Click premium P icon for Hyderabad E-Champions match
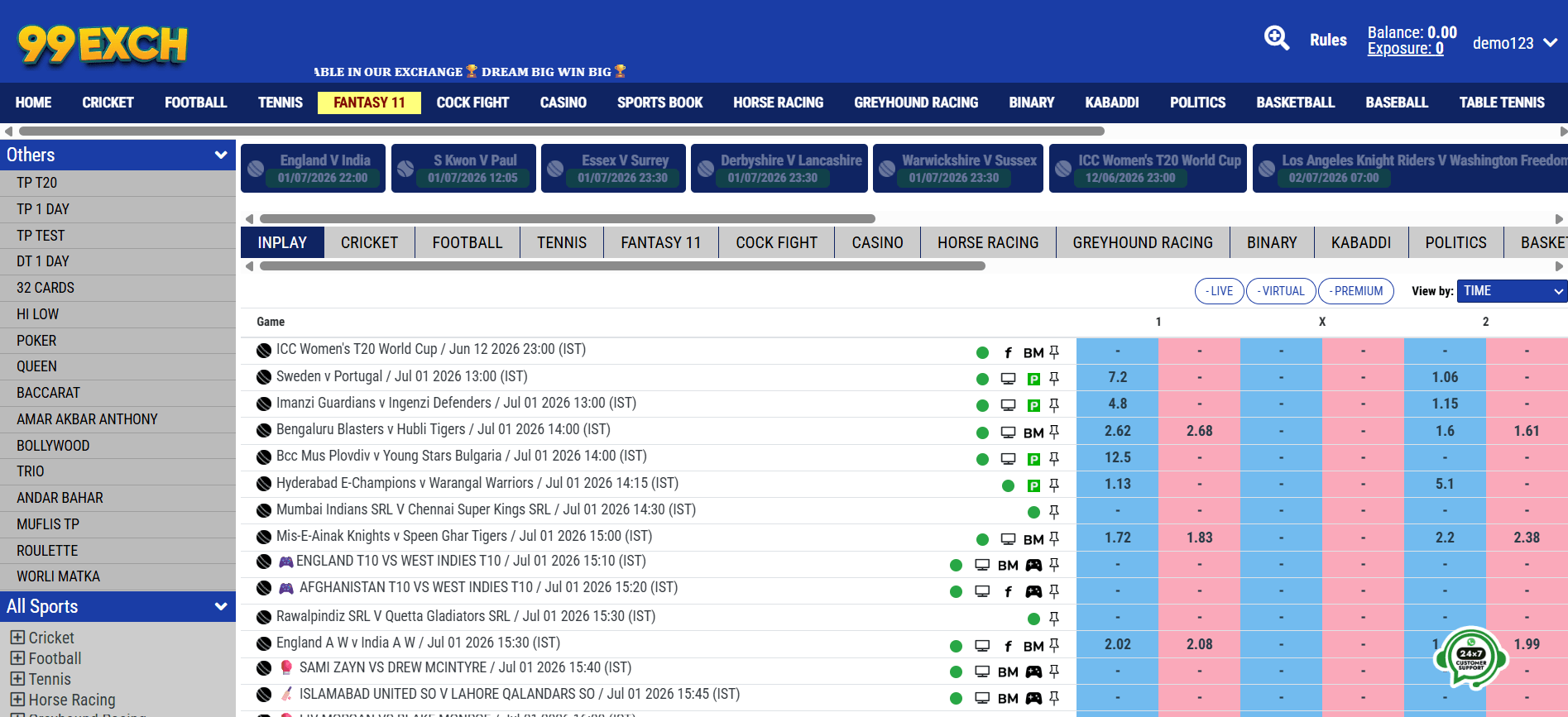 click(1033, 485)
